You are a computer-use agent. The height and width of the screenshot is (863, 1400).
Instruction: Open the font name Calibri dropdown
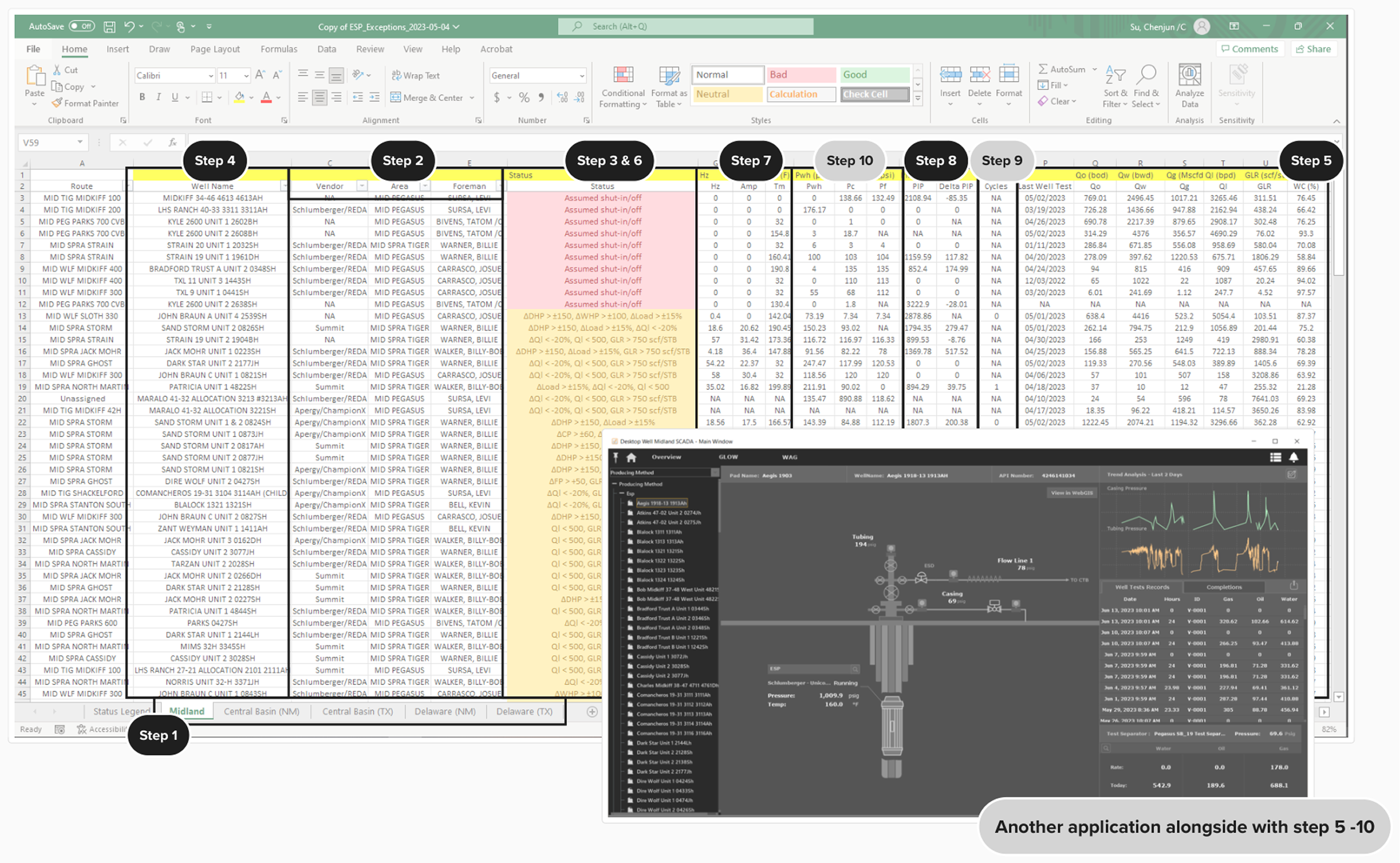[210, 76]
